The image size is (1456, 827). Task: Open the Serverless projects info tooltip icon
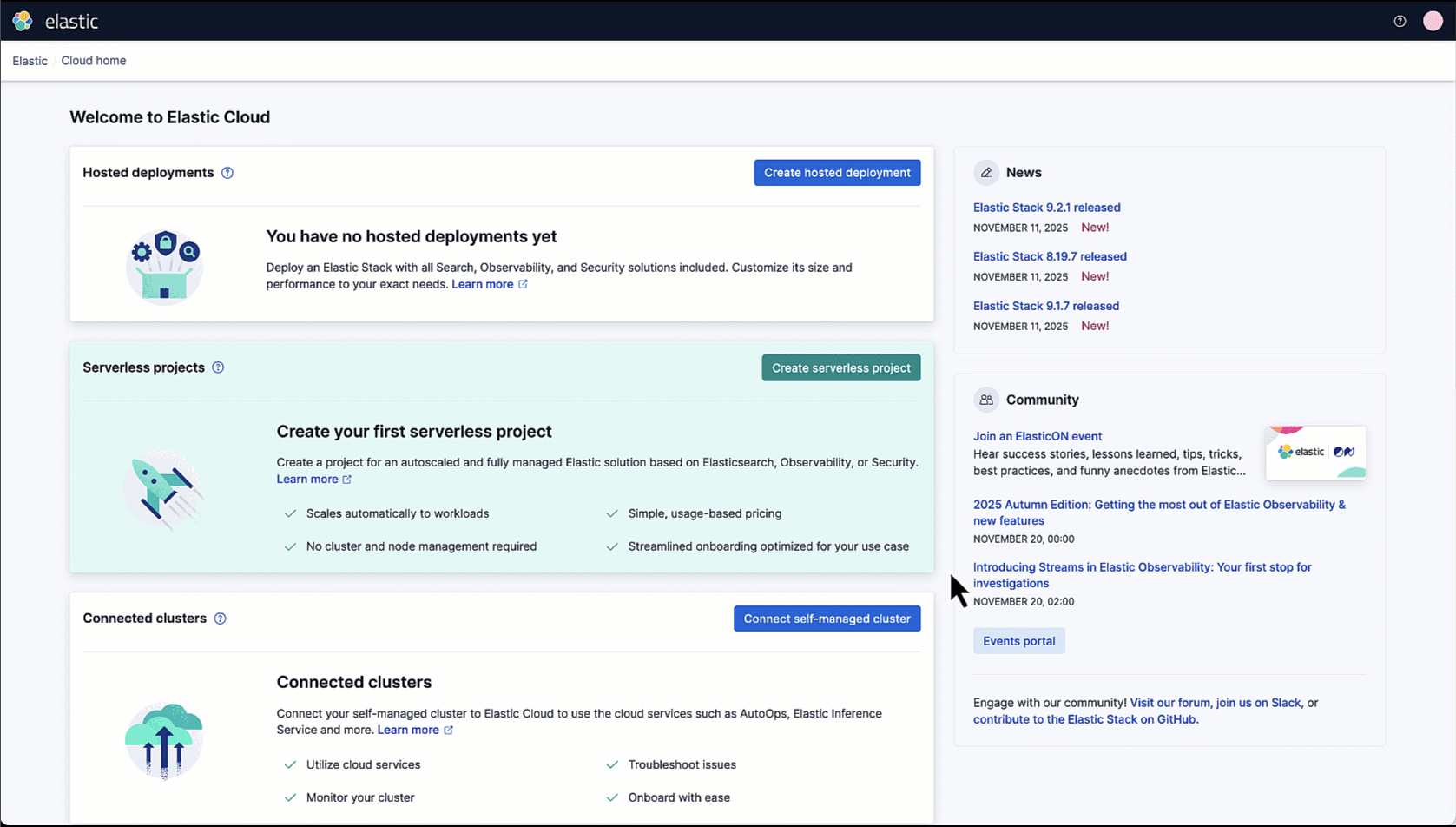coord(218,367)
